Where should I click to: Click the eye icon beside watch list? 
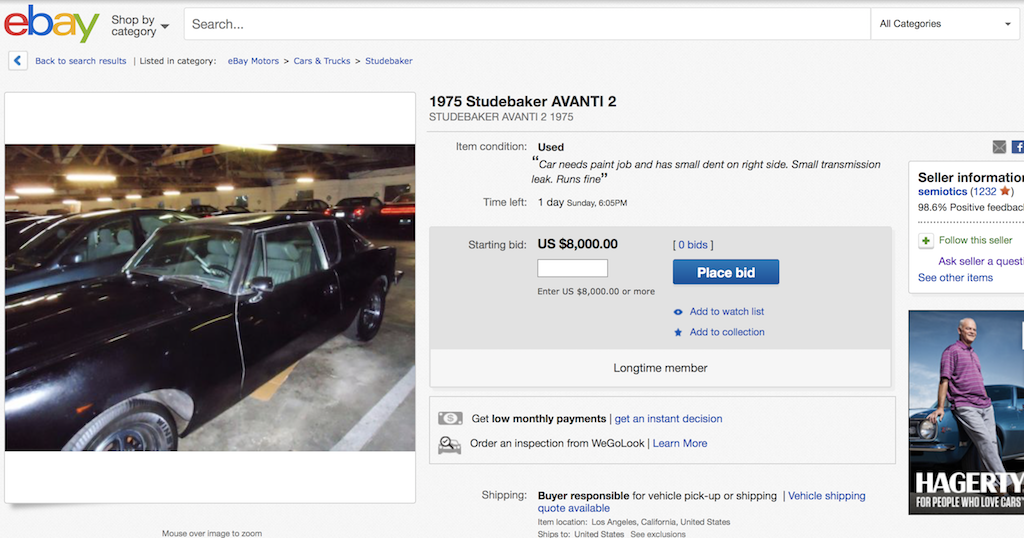click(678, 312)
